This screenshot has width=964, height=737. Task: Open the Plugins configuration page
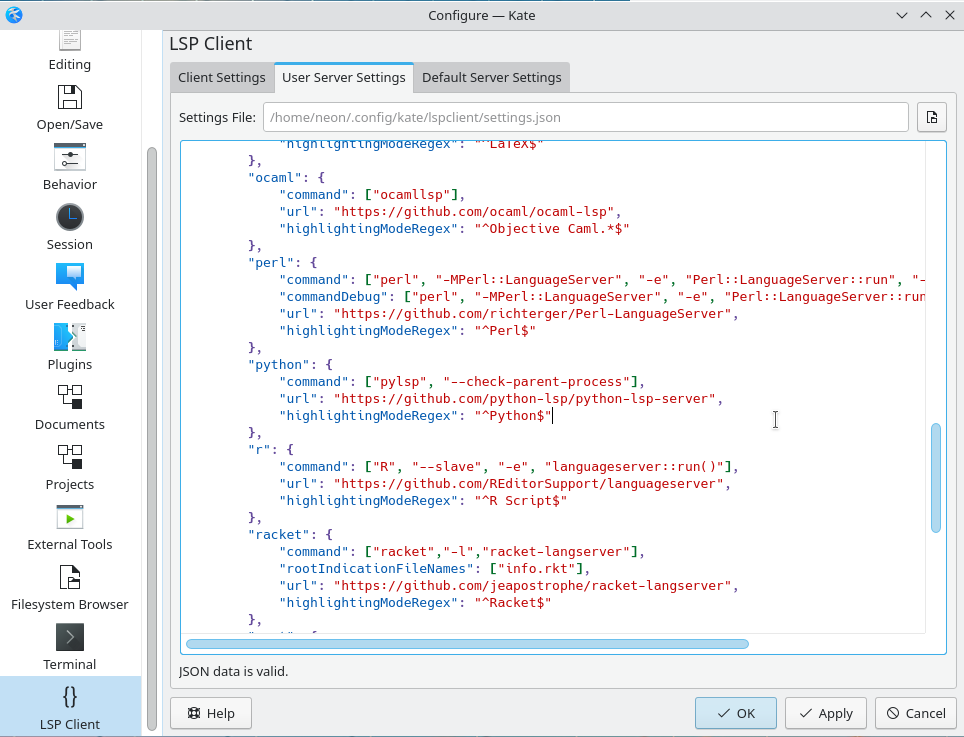pyautogui.click(x=69, y=347)
